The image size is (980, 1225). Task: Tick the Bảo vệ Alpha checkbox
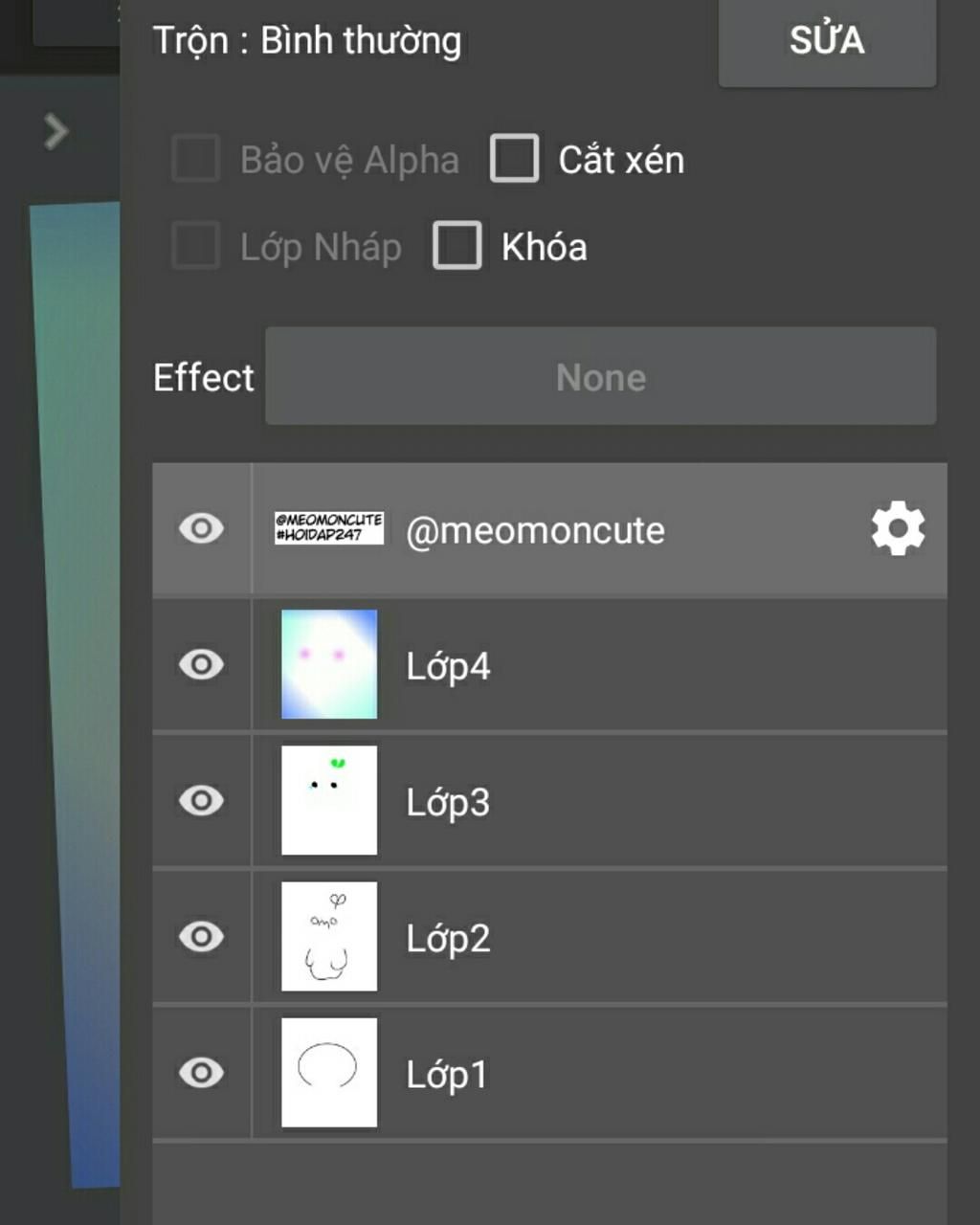196,158
